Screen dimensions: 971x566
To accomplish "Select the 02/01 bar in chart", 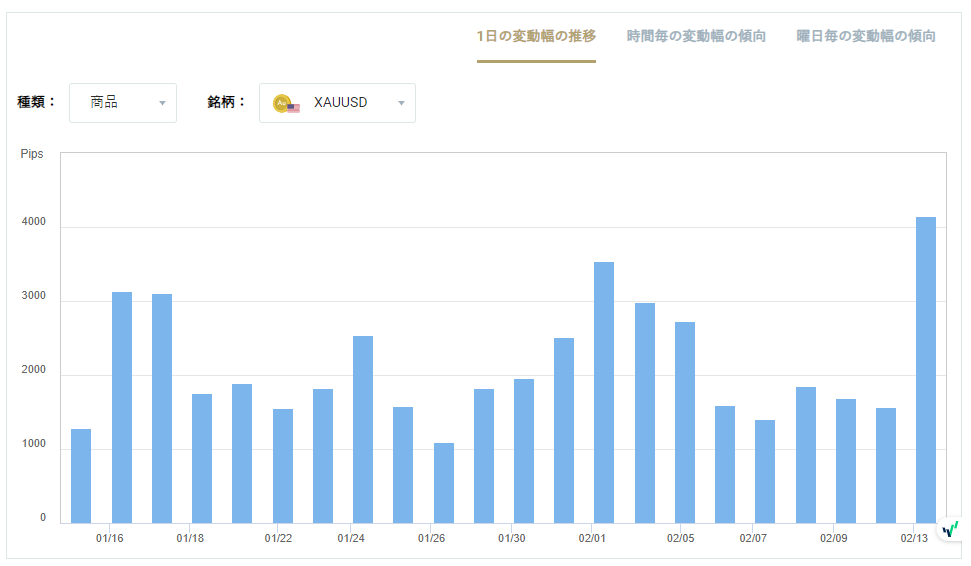I will pos(604,393).
